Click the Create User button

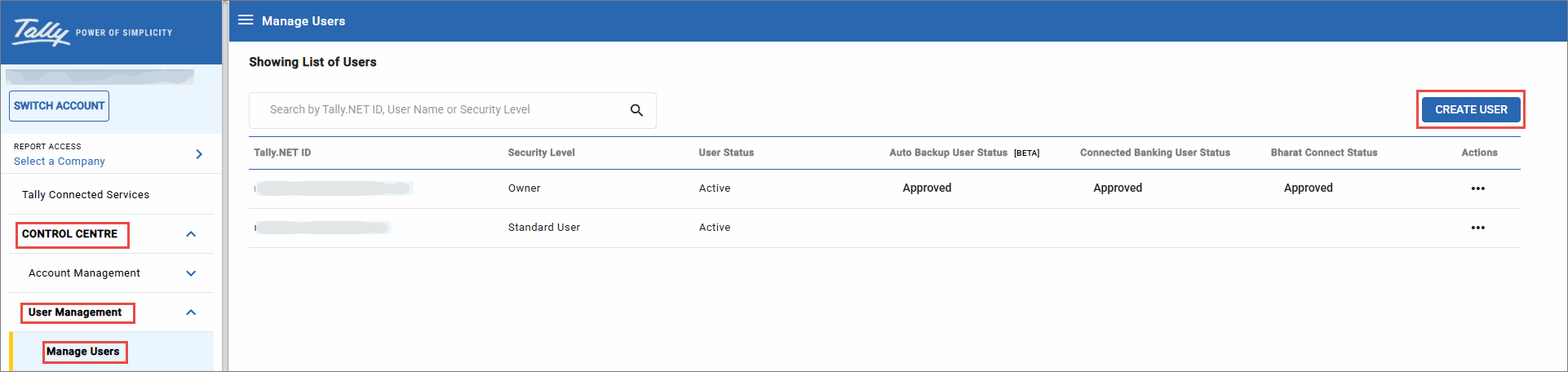(x=1470, y=109)
